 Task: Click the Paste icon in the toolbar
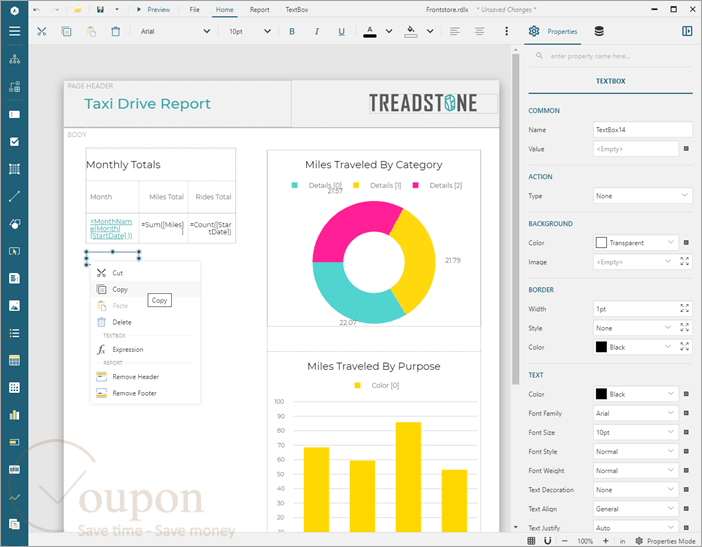(x=91, y=31)
